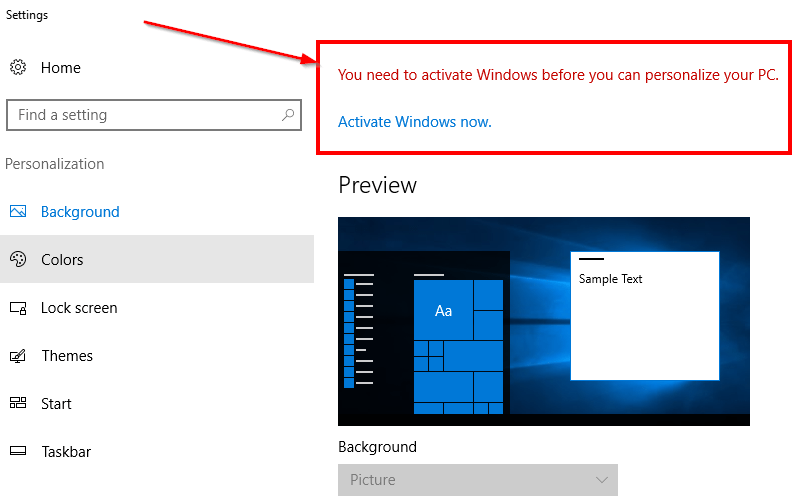This screenshot has height=502, width=797.
Task: Click the Colors palette icon
Action: click(x=18, y=259)
